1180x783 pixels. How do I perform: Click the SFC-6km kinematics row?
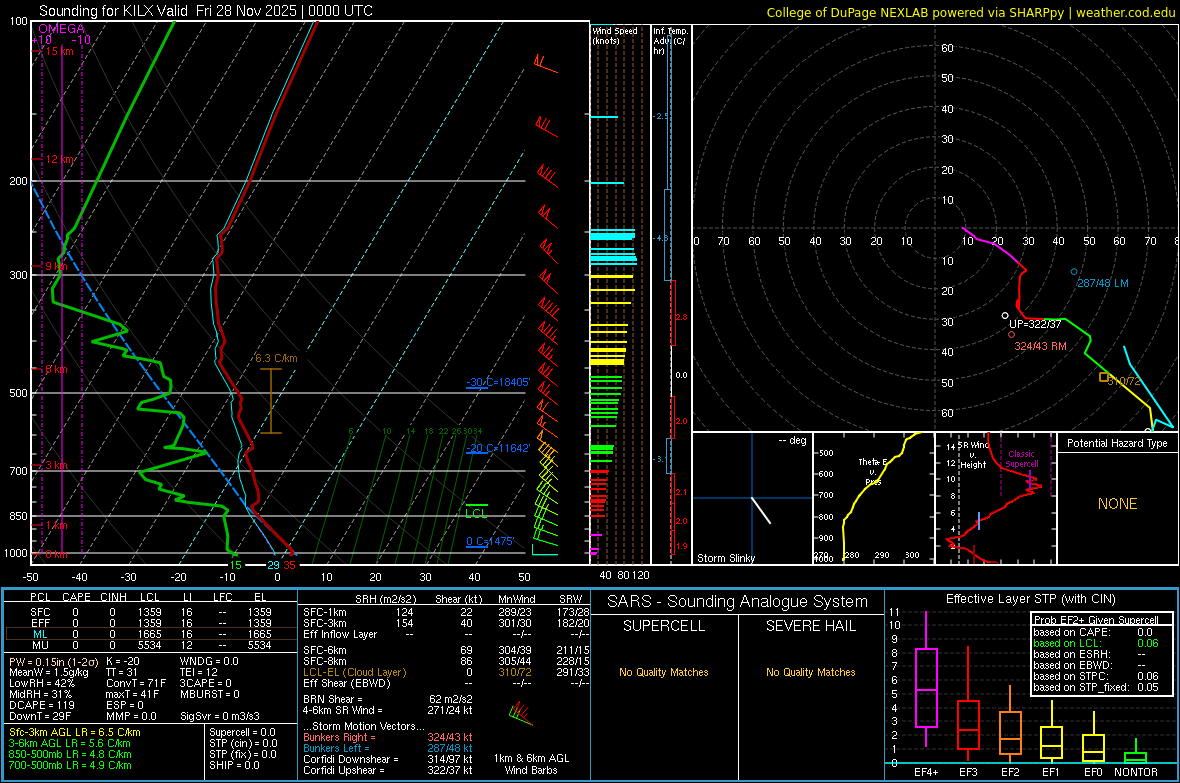point(446,650)
